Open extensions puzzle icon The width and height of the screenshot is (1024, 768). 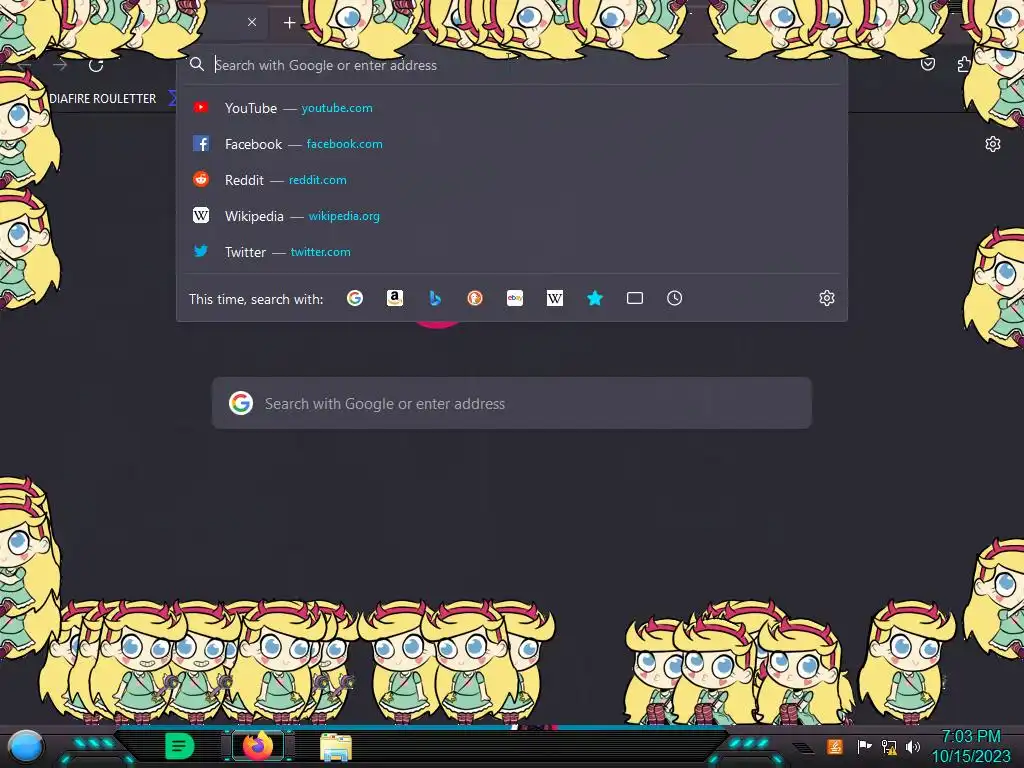(x=964, y=64)
